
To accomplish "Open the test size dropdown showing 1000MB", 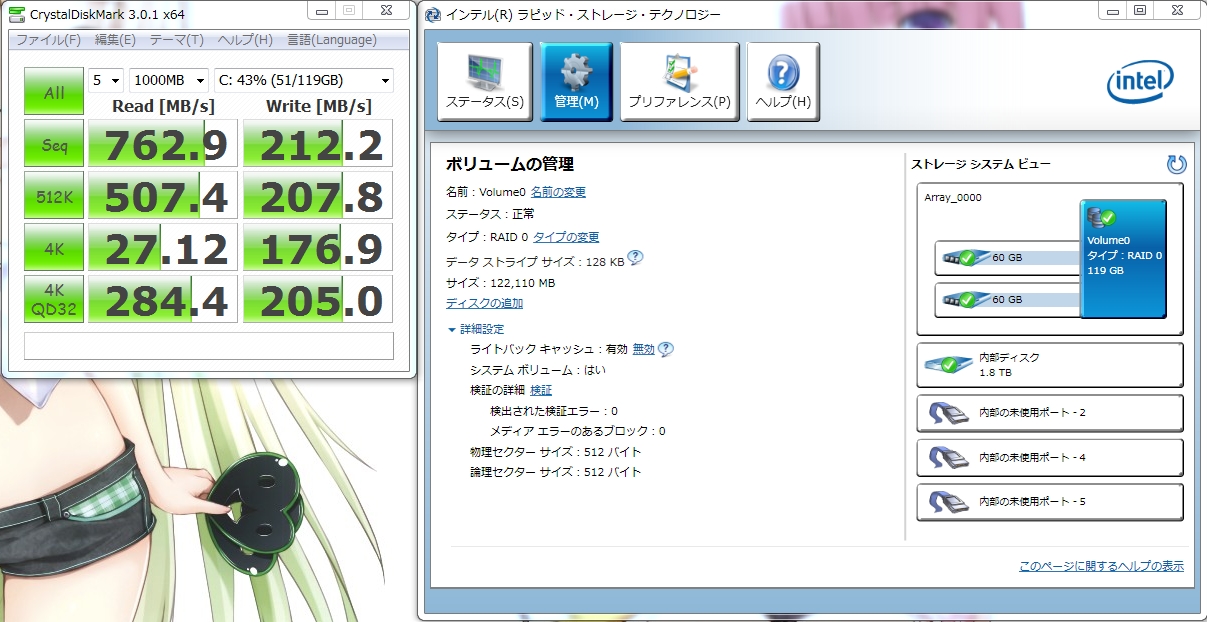I will [169, 80].
